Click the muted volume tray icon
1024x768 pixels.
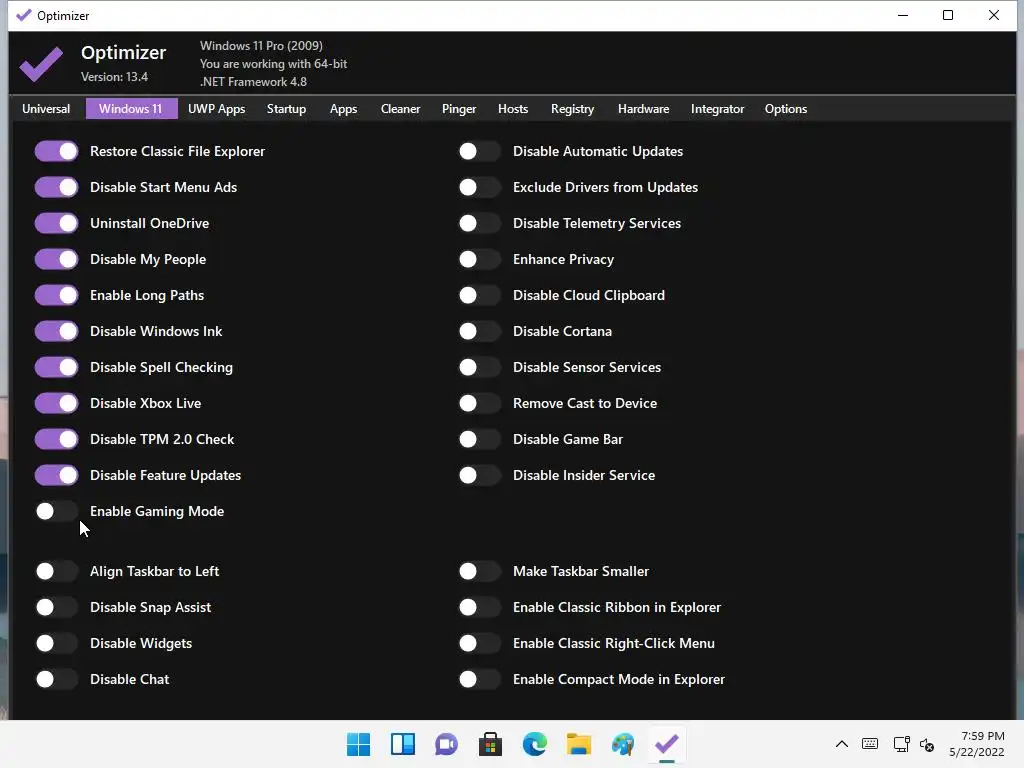click(x=927, y=744)
